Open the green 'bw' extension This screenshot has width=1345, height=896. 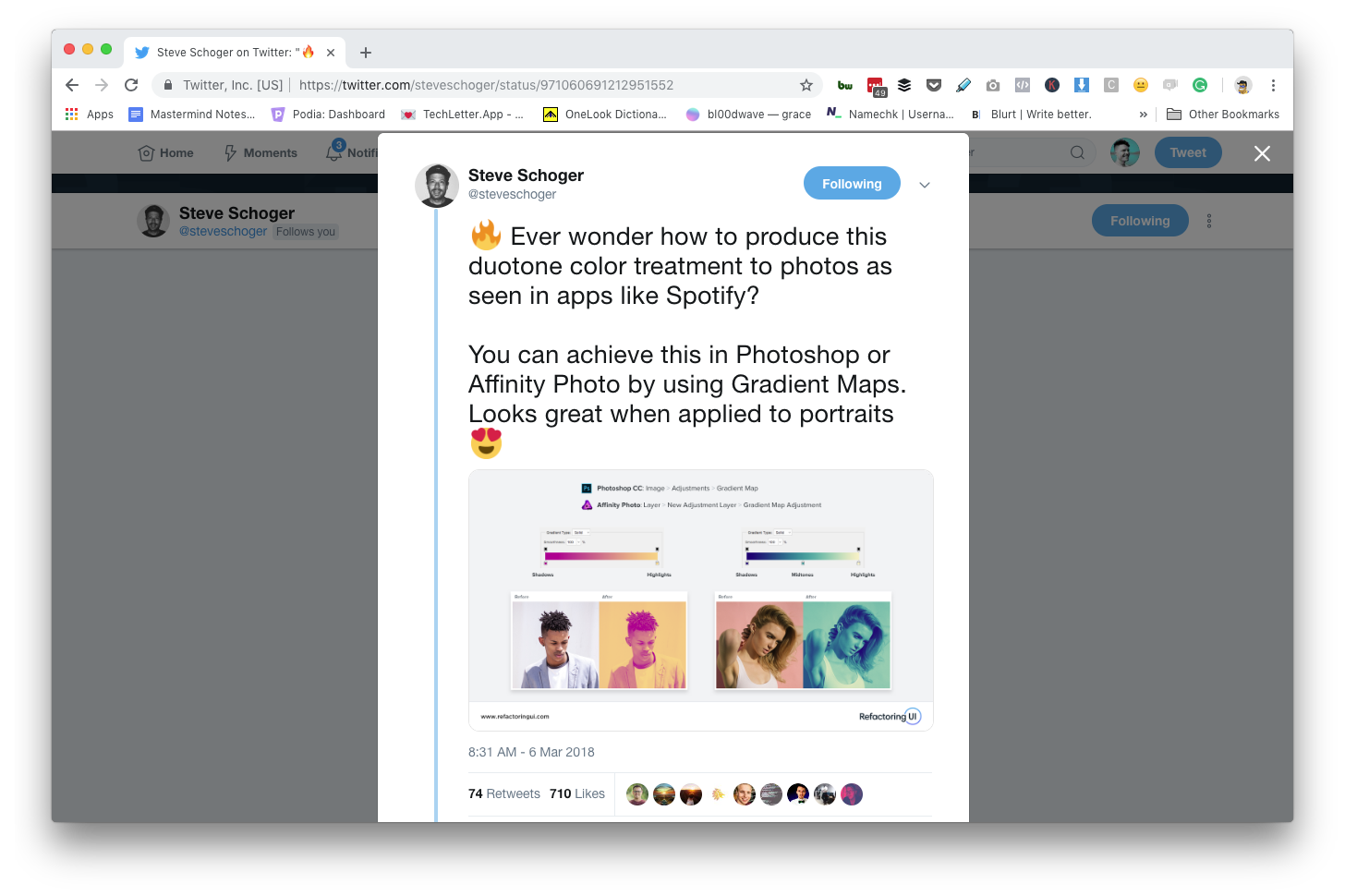[845, 85]
